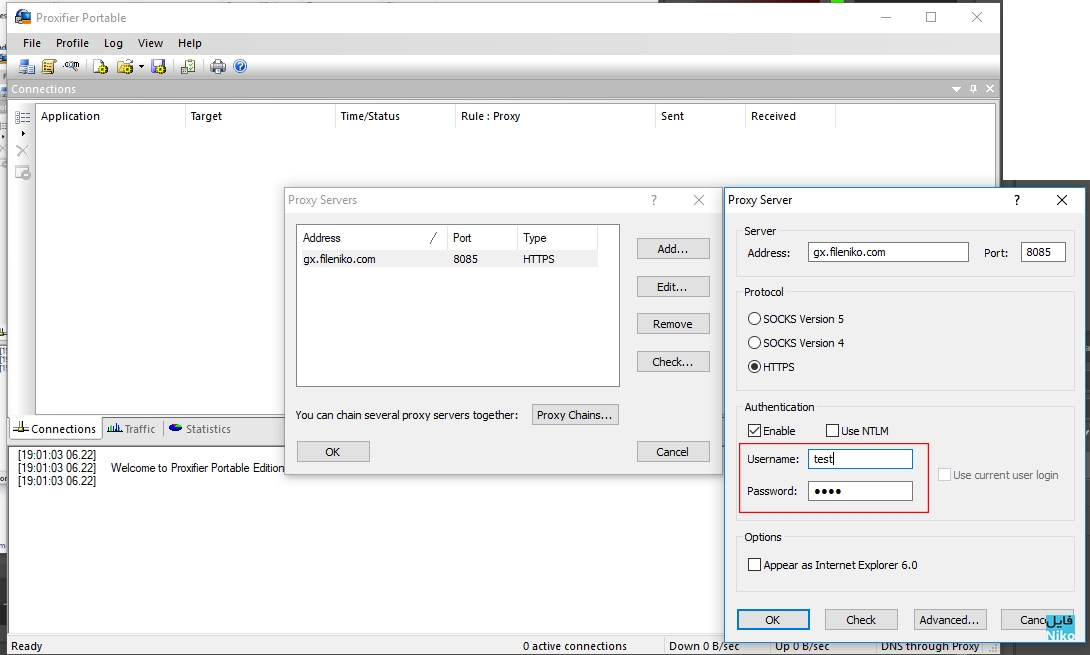The image size is (1090, 655).
Task: Click OK in Proxy Servers dialog
Action: (333, 452)
